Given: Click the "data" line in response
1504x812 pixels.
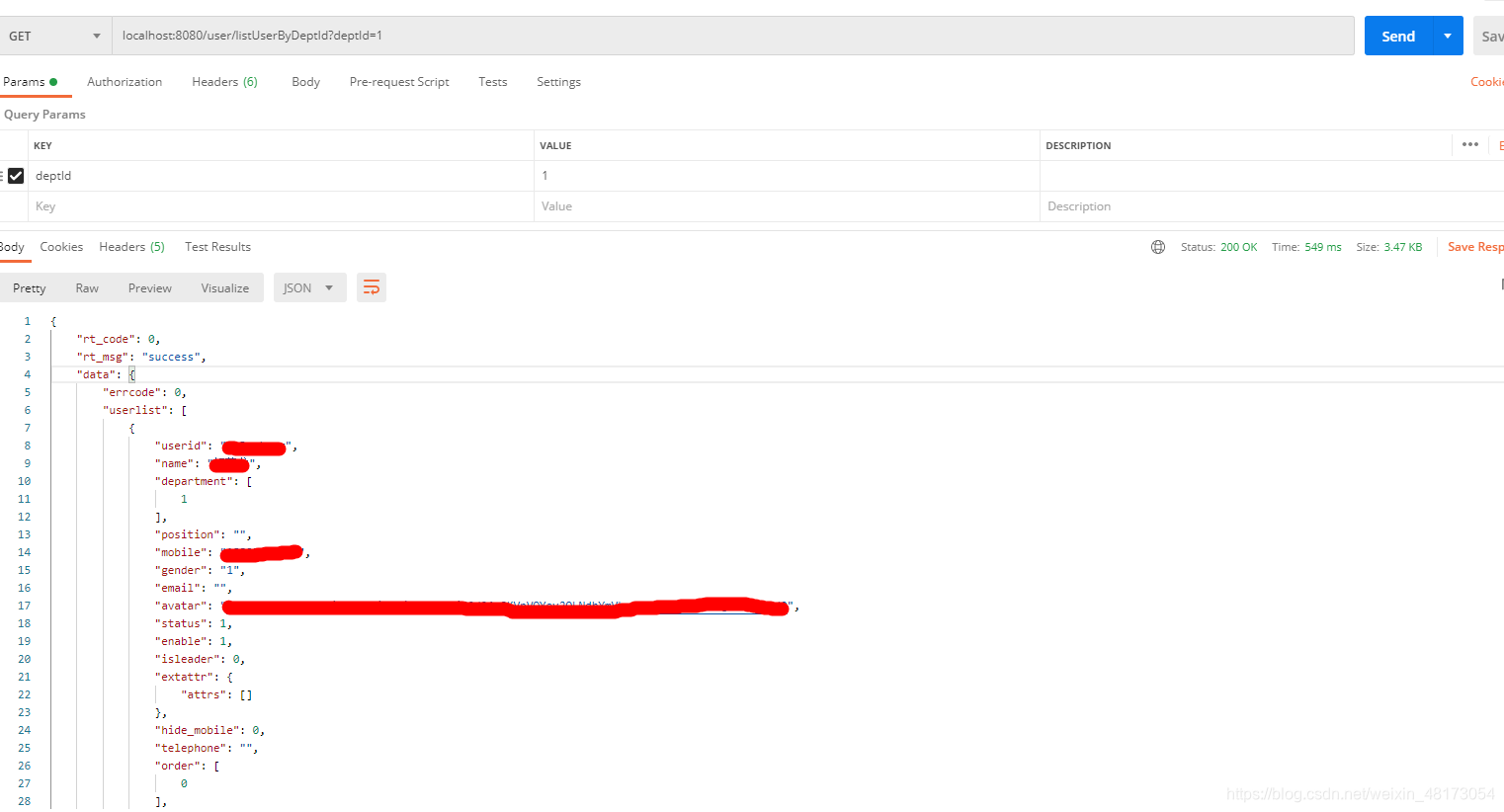Looking at the screenshot, I should pos(106,374).
